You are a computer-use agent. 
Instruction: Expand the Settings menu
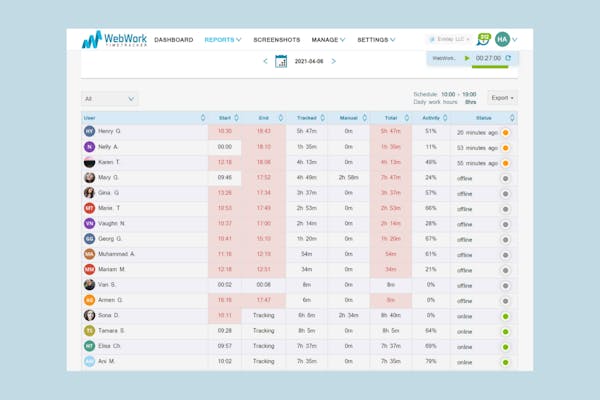pos(376,40)
